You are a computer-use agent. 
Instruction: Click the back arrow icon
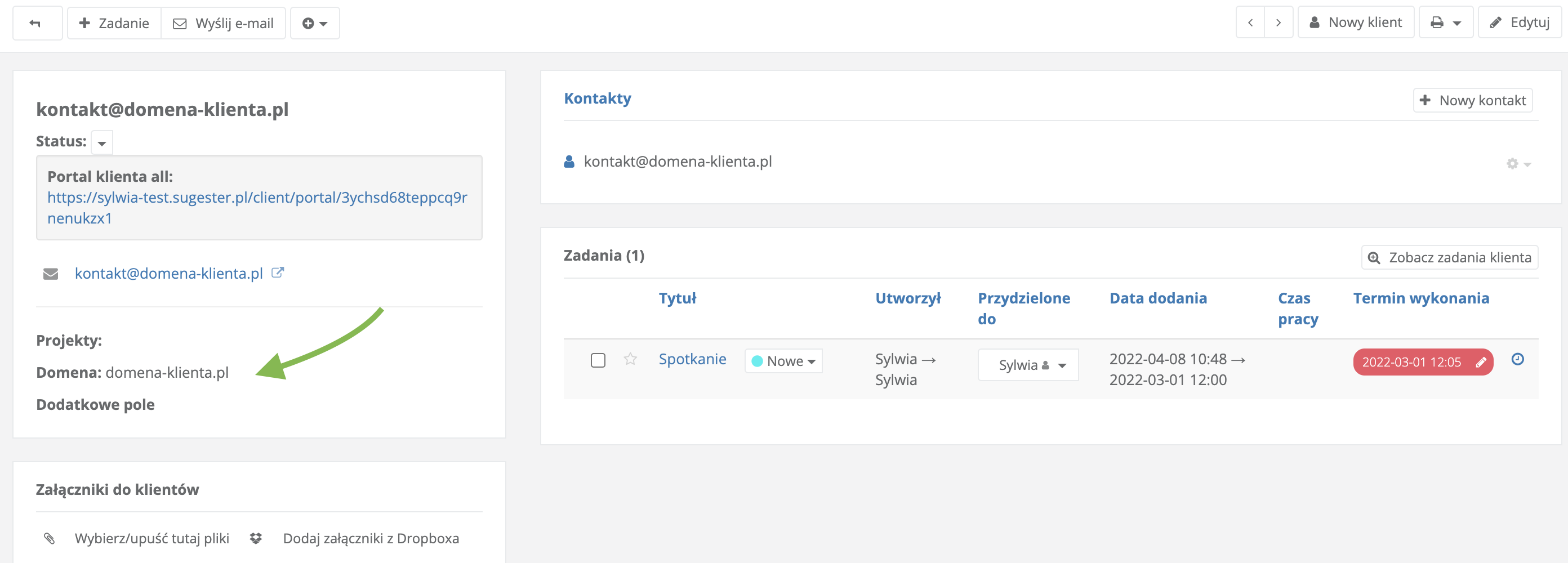[x=35, y=23]
